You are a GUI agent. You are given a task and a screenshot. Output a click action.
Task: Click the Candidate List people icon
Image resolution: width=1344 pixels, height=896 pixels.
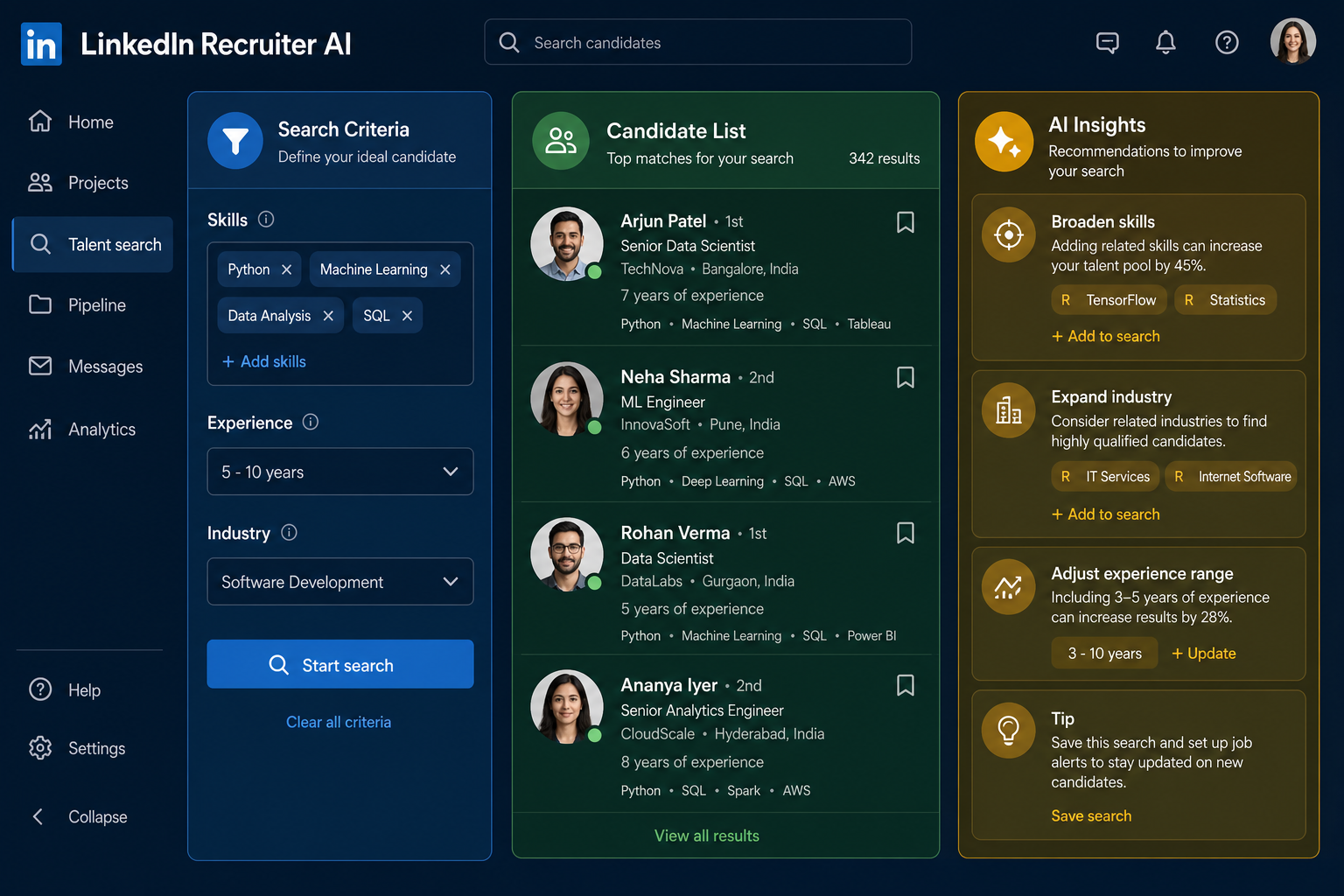[561, 140]
